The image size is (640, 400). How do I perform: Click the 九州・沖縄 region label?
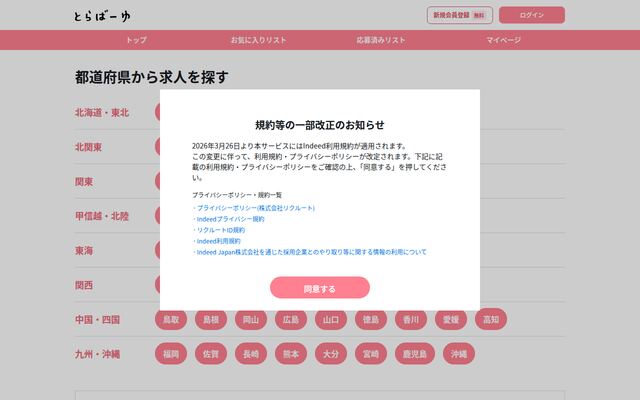(x=97, y=354)
